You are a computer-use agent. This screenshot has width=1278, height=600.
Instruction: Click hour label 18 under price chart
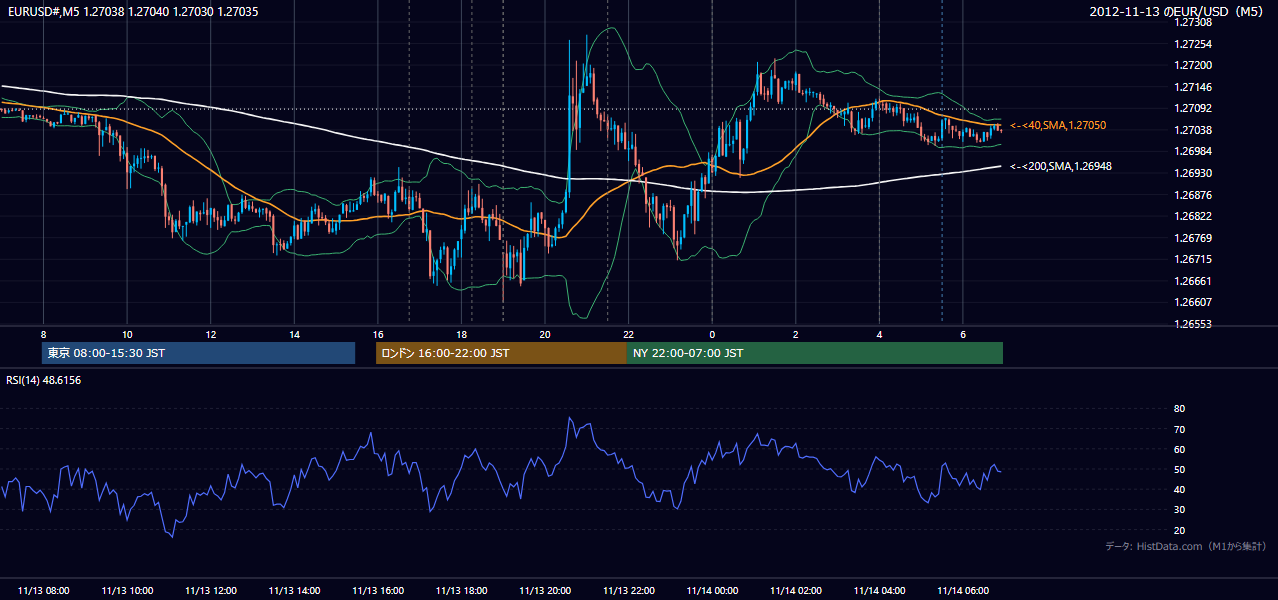[461, 334]
